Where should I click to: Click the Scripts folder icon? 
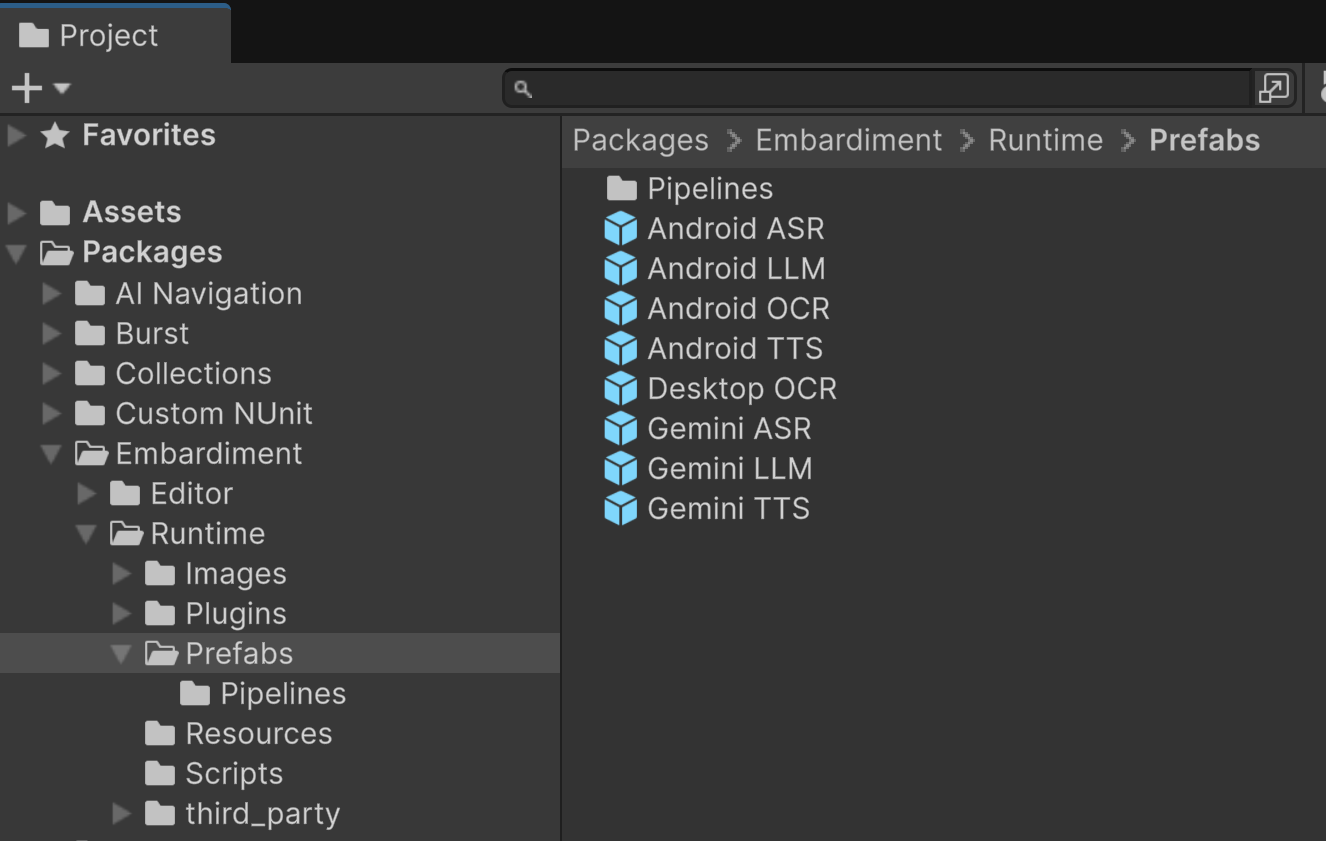[x=160, y=774]
